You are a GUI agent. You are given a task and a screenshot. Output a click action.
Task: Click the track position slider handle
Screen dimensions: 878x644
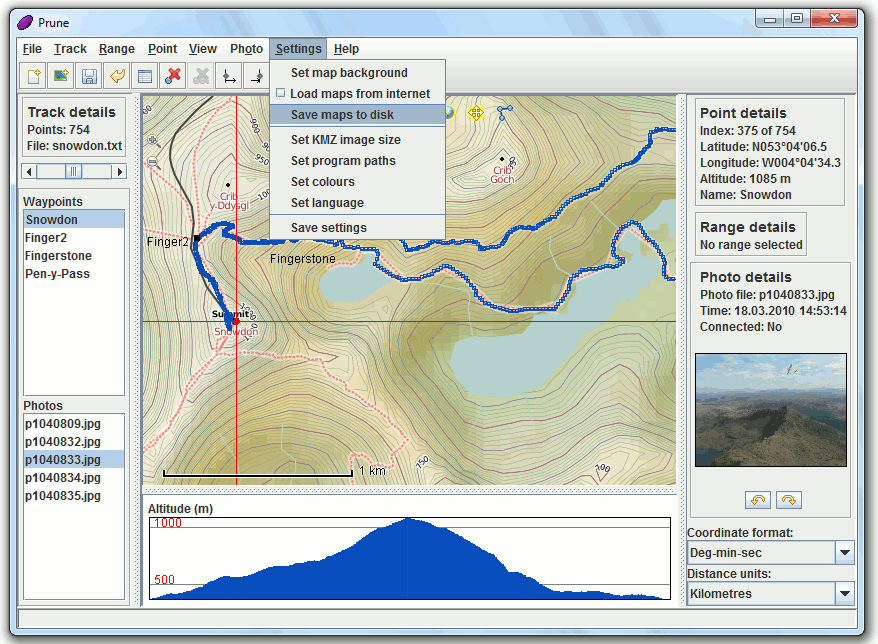[x=73, y=172]
